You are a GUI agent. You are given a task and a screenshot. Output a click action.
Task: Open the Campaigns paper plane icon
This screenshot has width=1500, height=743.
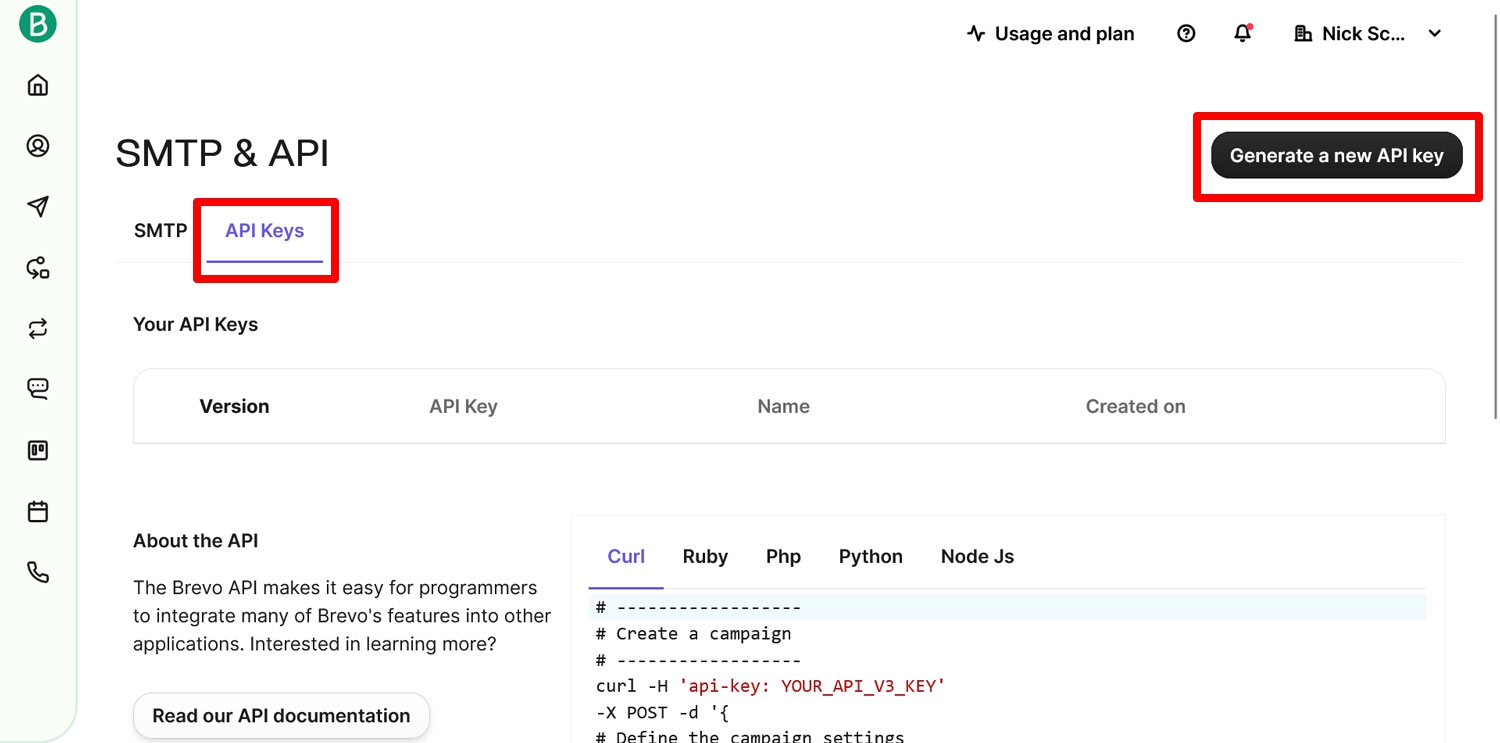click(38, 207)
